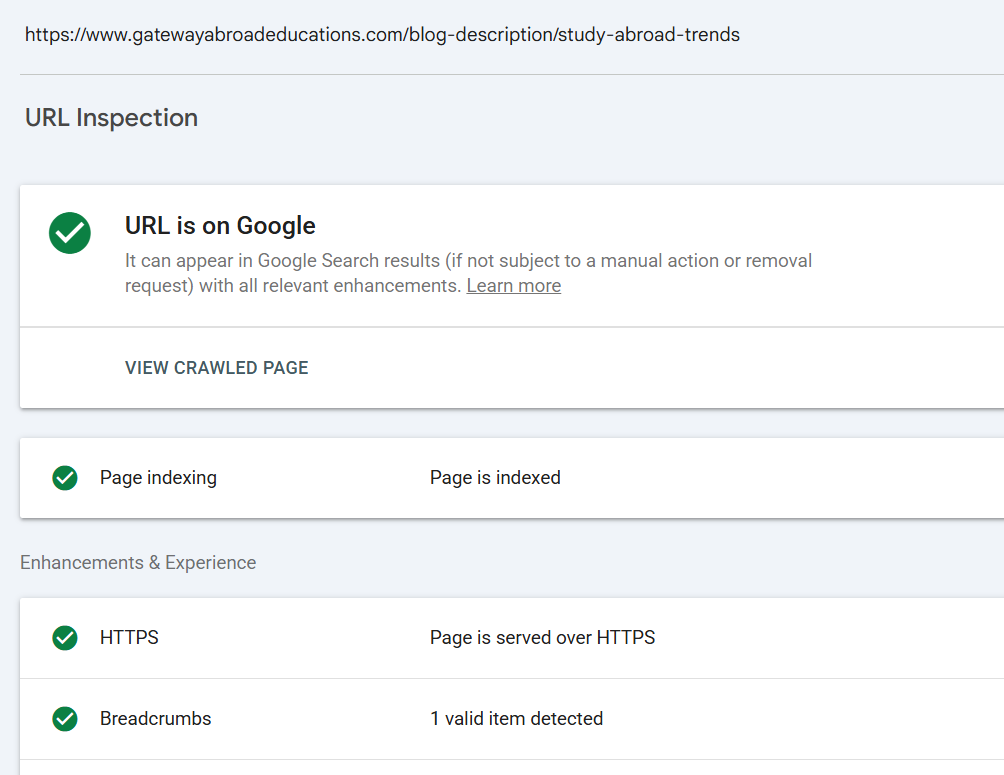The height and width of the screenshot is (775, 1004).
Task: Expand the 'HTTPS' enhancement label
Action: tap(129, 638)
